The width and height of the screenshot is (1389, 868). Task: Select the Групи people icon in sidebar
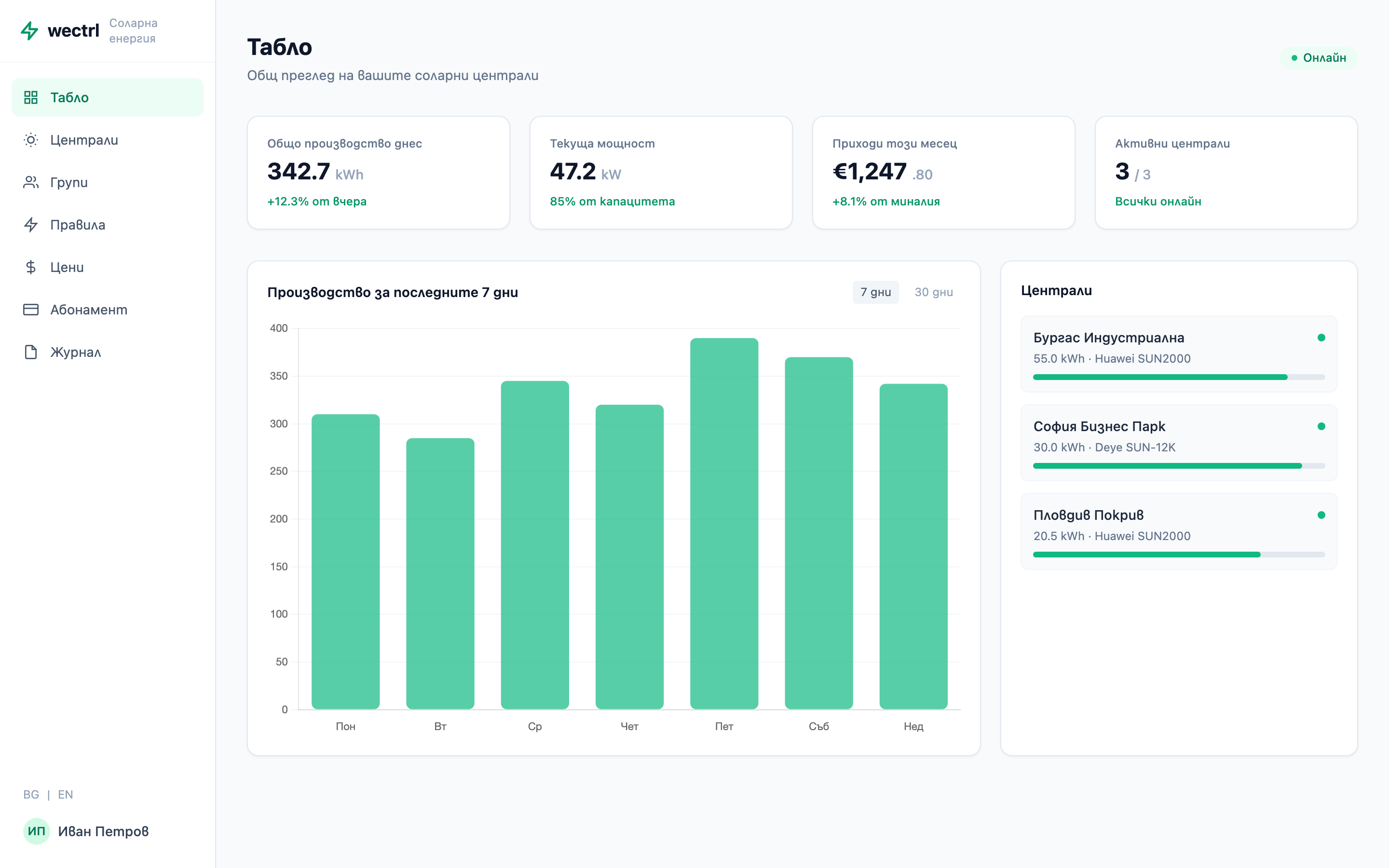[x=31, y=182]
